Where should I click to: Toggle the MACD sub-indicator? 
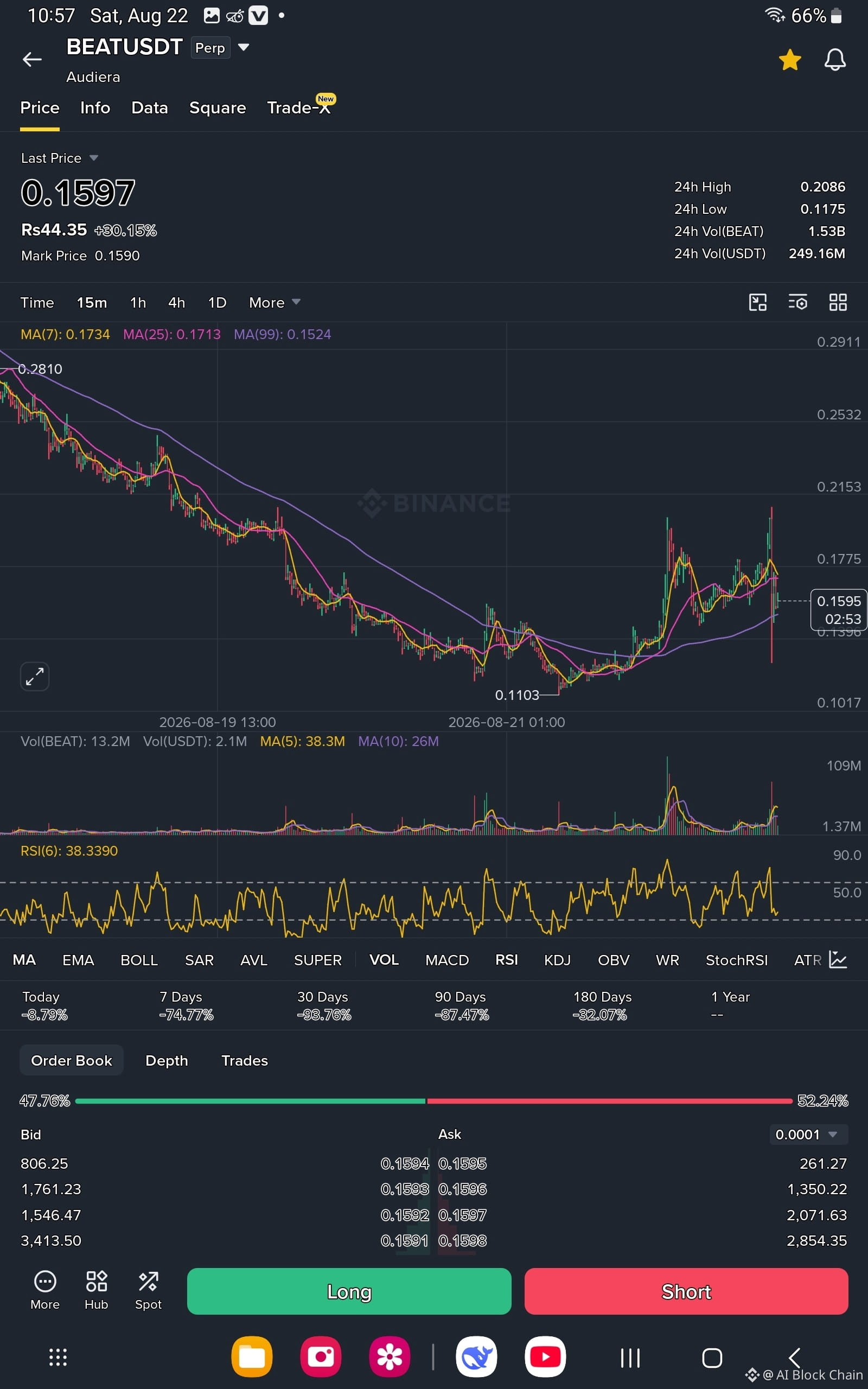coord(447,960)
